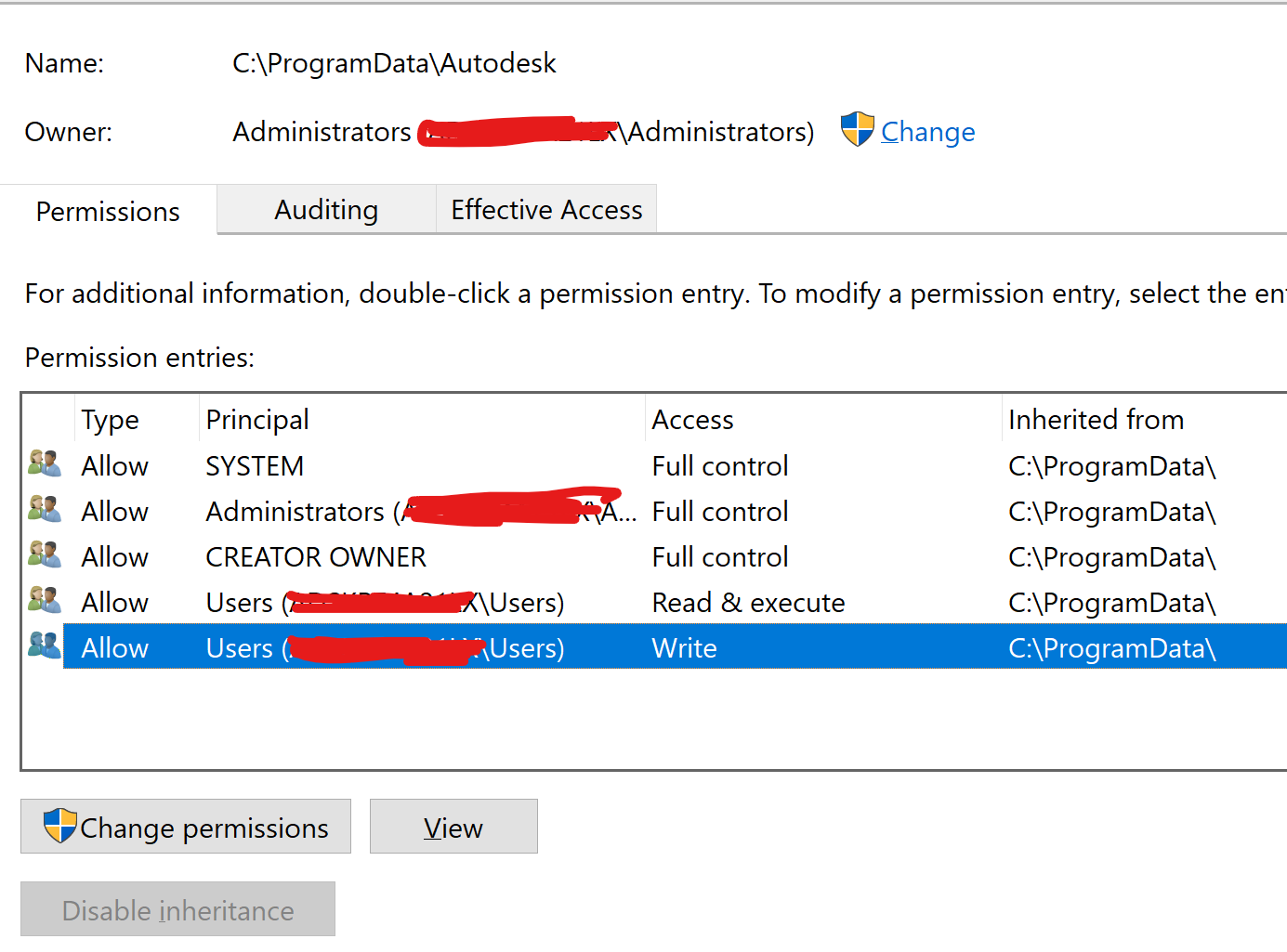Click the group icon for Users Read & execute entry
Screen dimensions: 1287x952
(44, 600)
